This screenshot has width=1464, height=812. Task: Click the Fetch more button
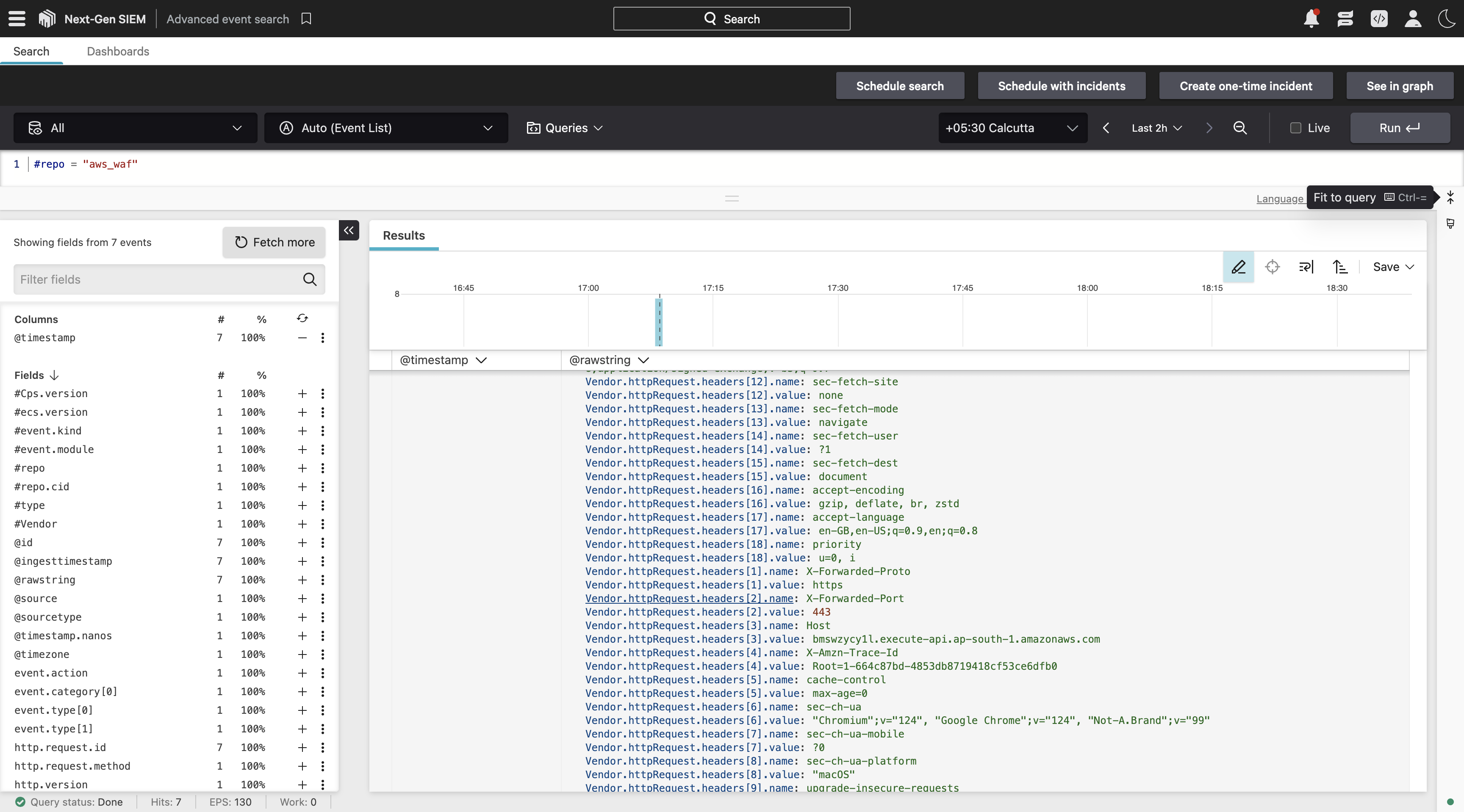(x=274, y=243)
